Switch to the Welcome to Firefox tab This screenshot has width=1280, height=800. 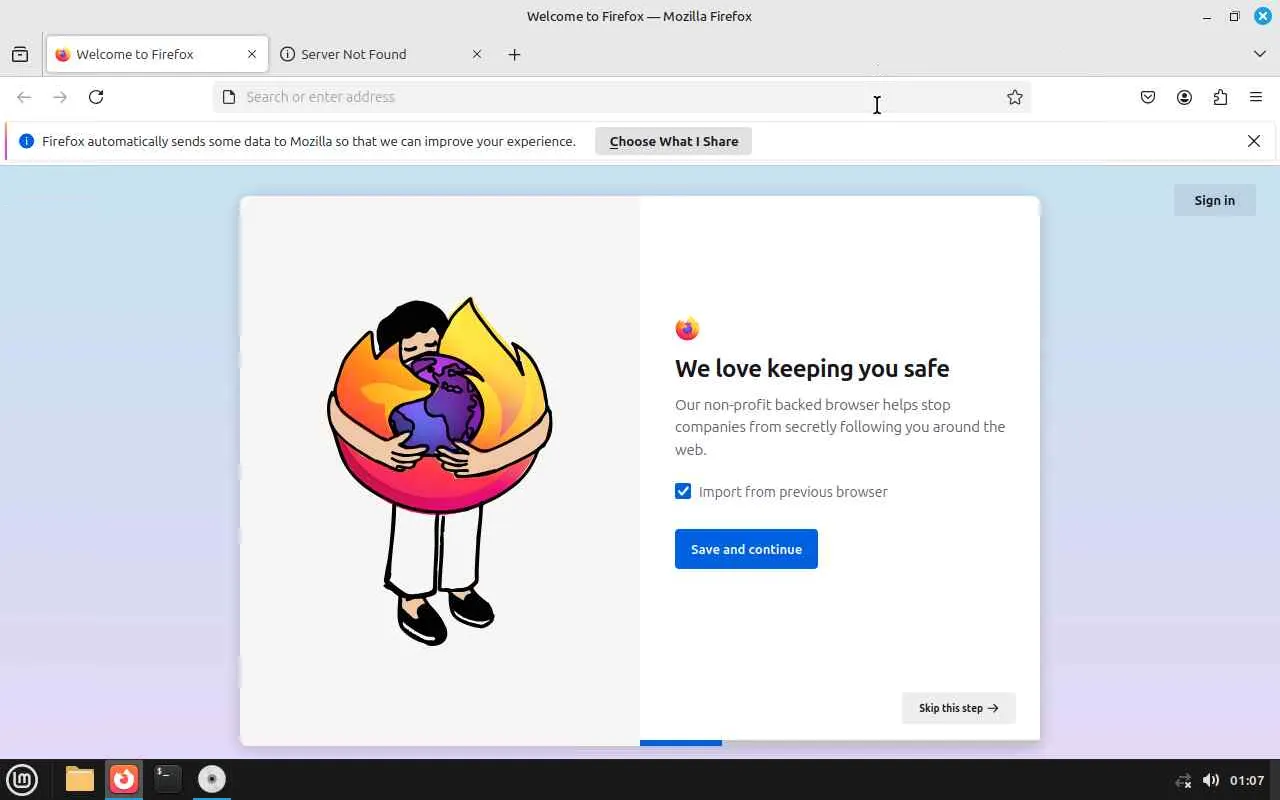(x=157, y=54)
